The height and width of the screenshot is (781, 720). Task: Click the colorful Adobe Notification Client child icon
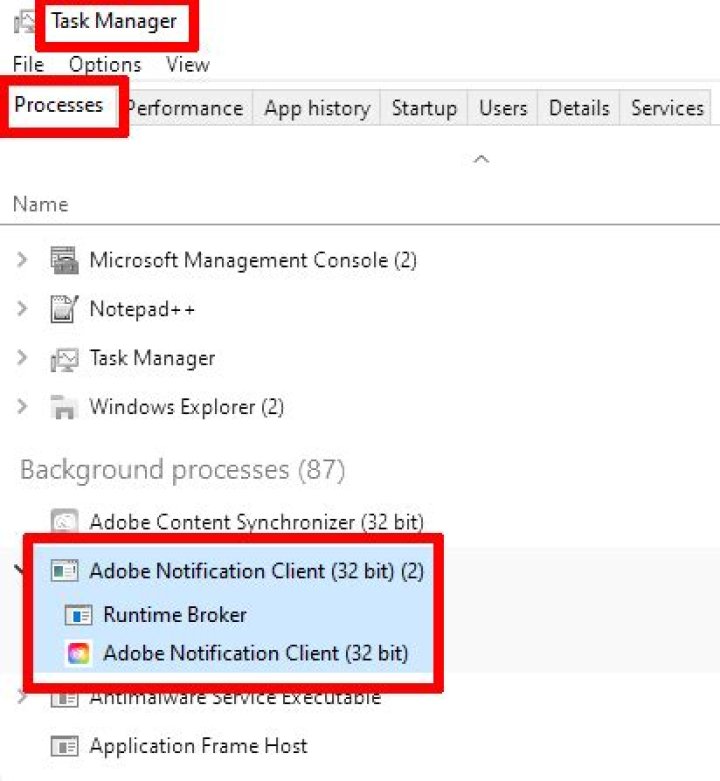(x=78, y=653)
